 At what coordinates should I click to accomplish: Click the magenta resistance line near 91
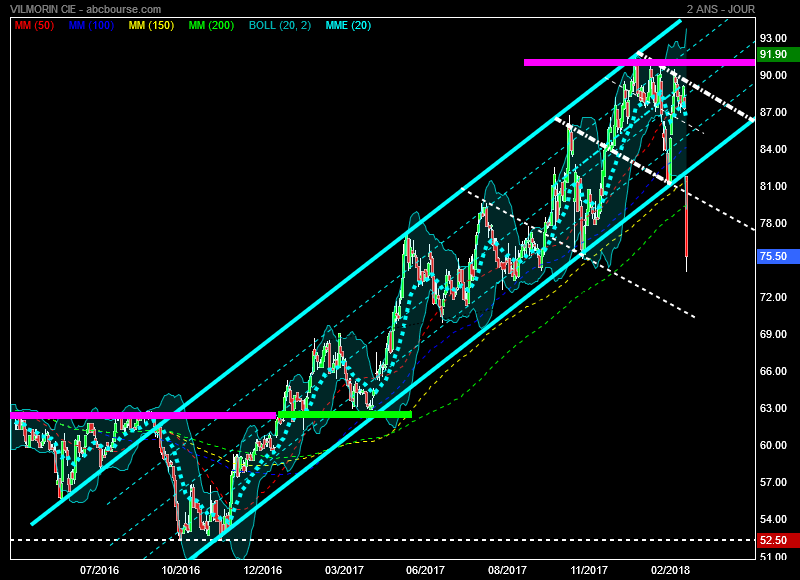(639, 62)
